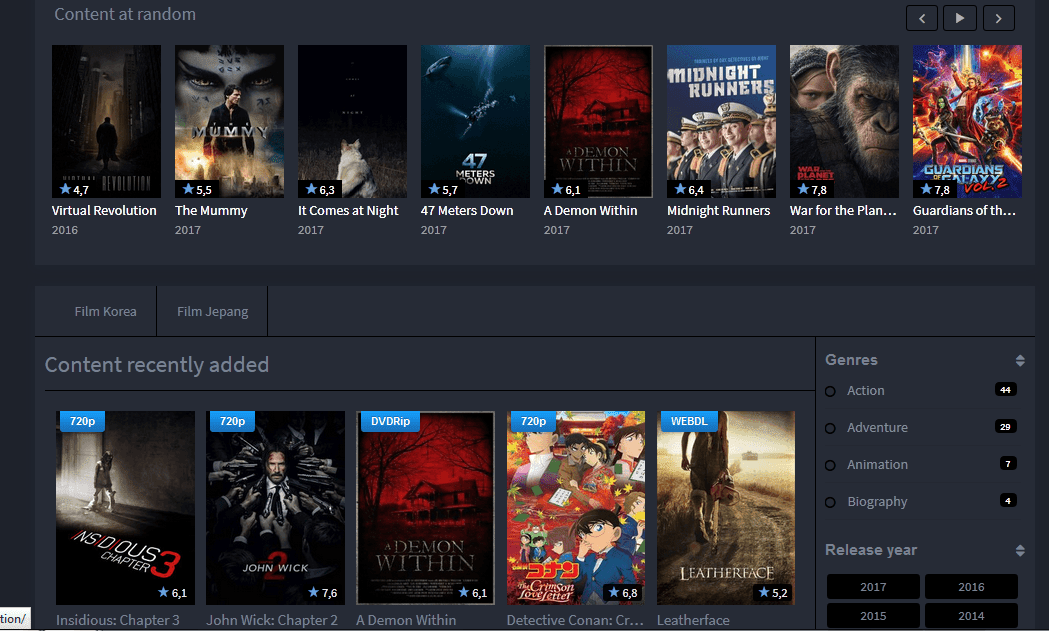The width and height of the screenshot is (1049, 631).
Task: Select the Biography genre radio button
Action: click(x=830, y=502)
